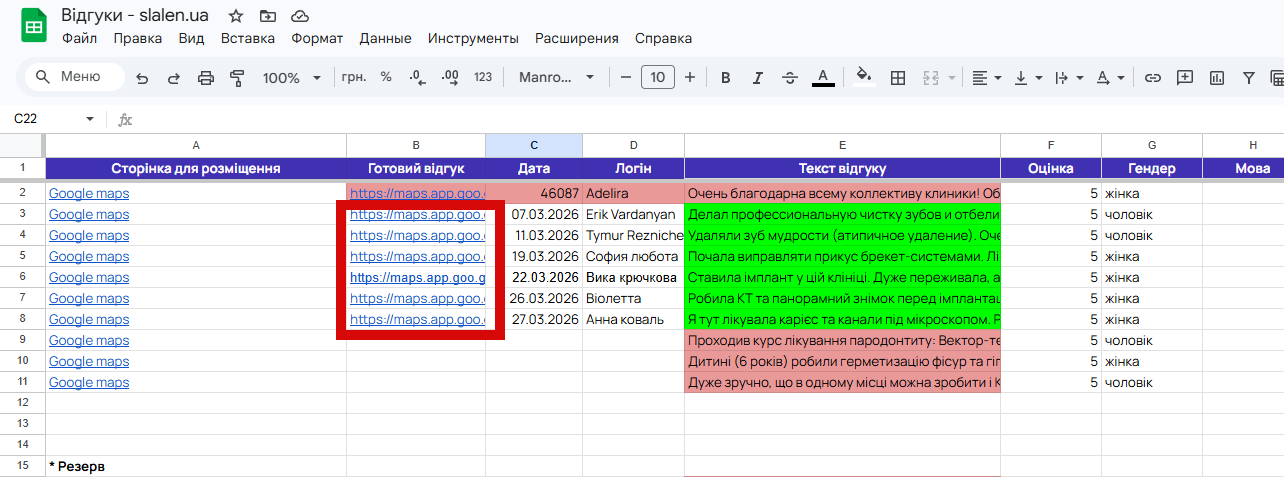Apply currency format грн.

click(x=354, y=77)
